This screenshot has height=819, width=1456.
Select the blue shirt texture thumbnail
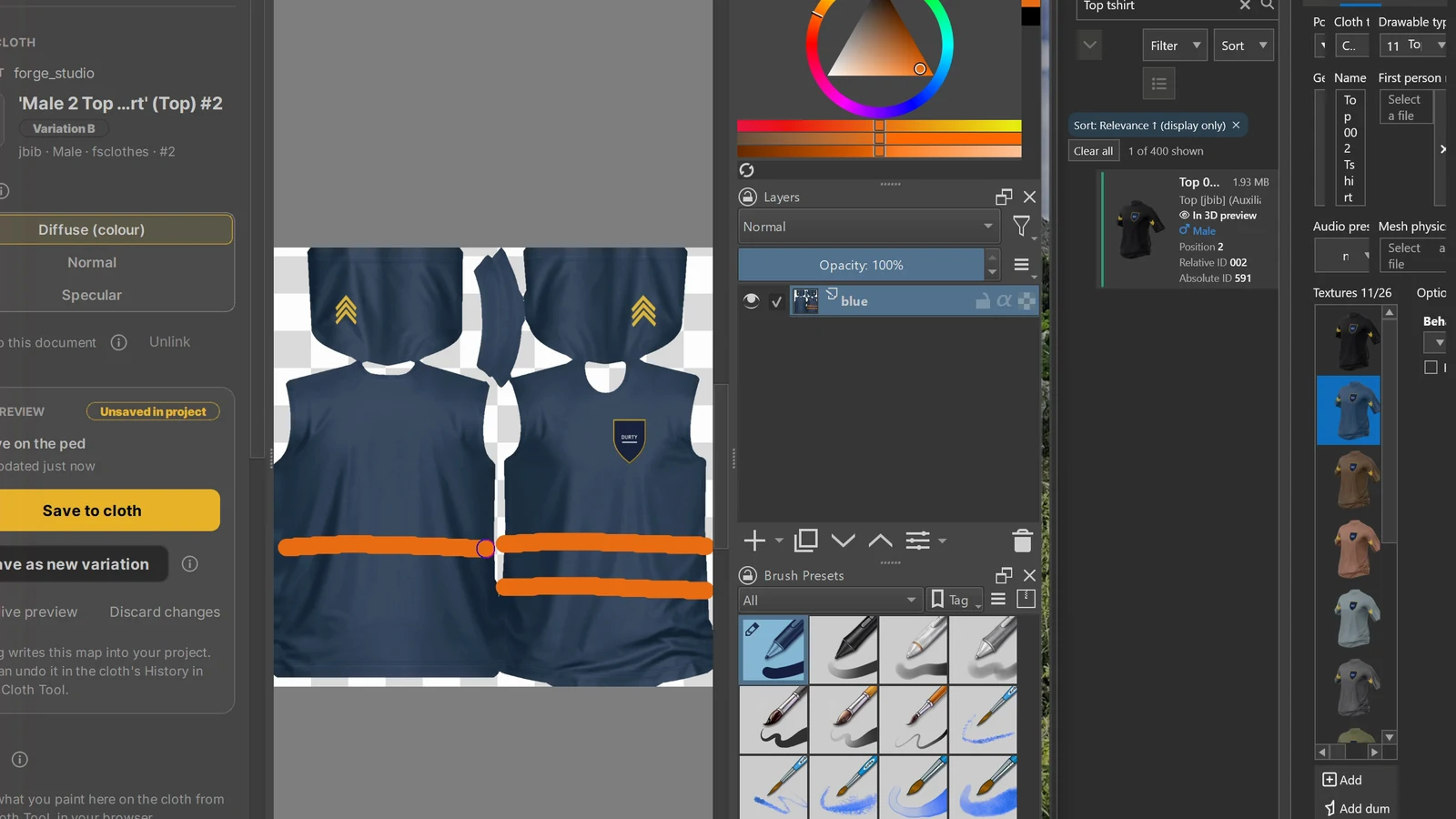(x=1349, y=410)
